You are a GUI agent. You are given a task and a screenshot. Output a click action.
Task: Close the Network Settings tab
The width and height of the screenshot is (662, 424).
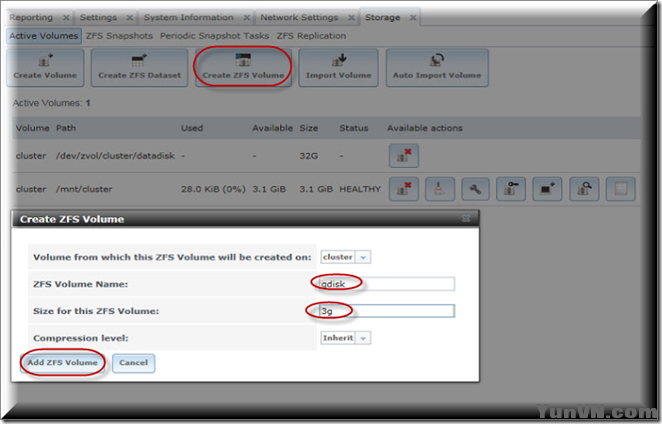tap(351, 18)
